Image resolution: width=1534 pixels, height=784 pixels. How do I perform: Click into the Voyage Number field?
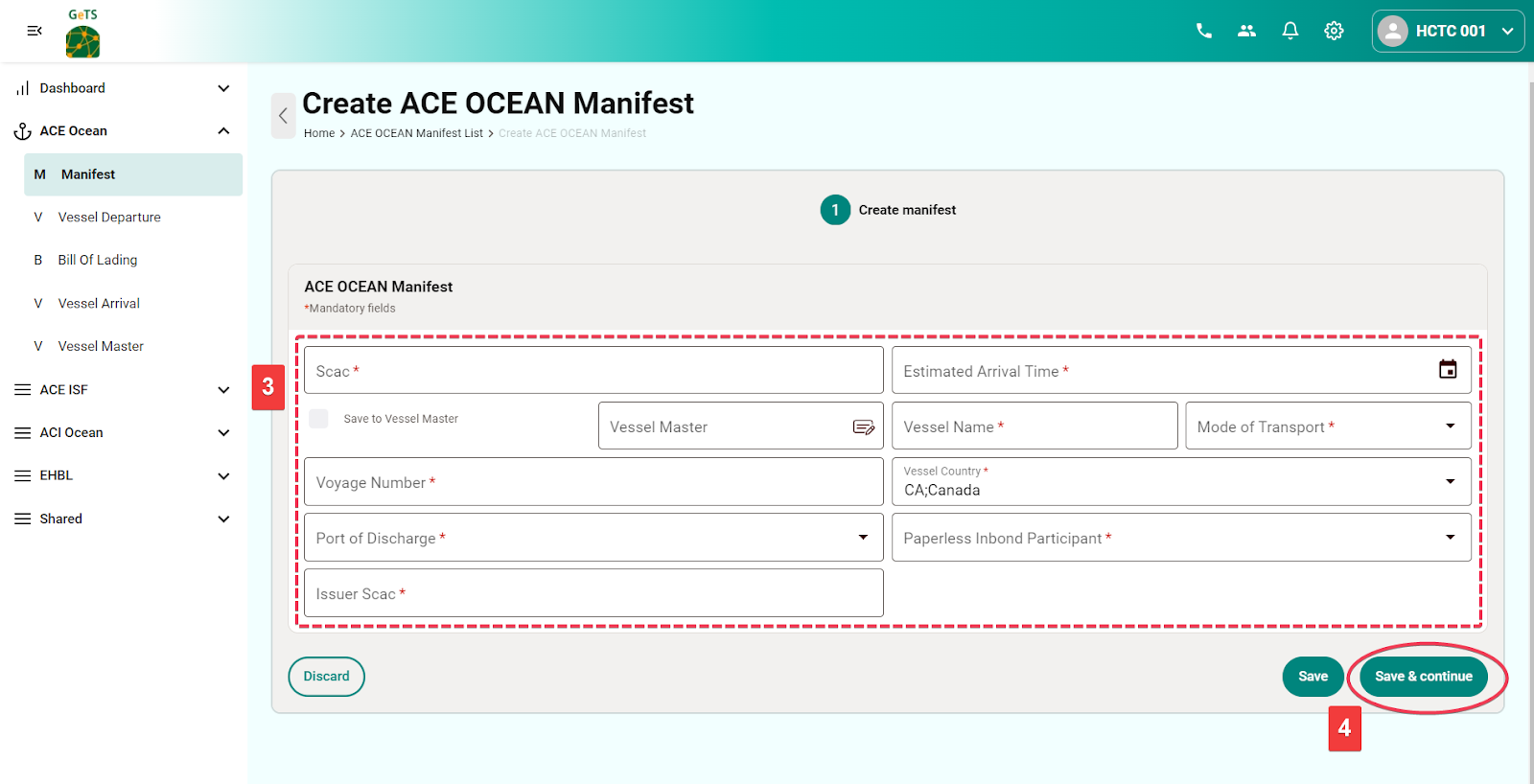coord(593,482)
